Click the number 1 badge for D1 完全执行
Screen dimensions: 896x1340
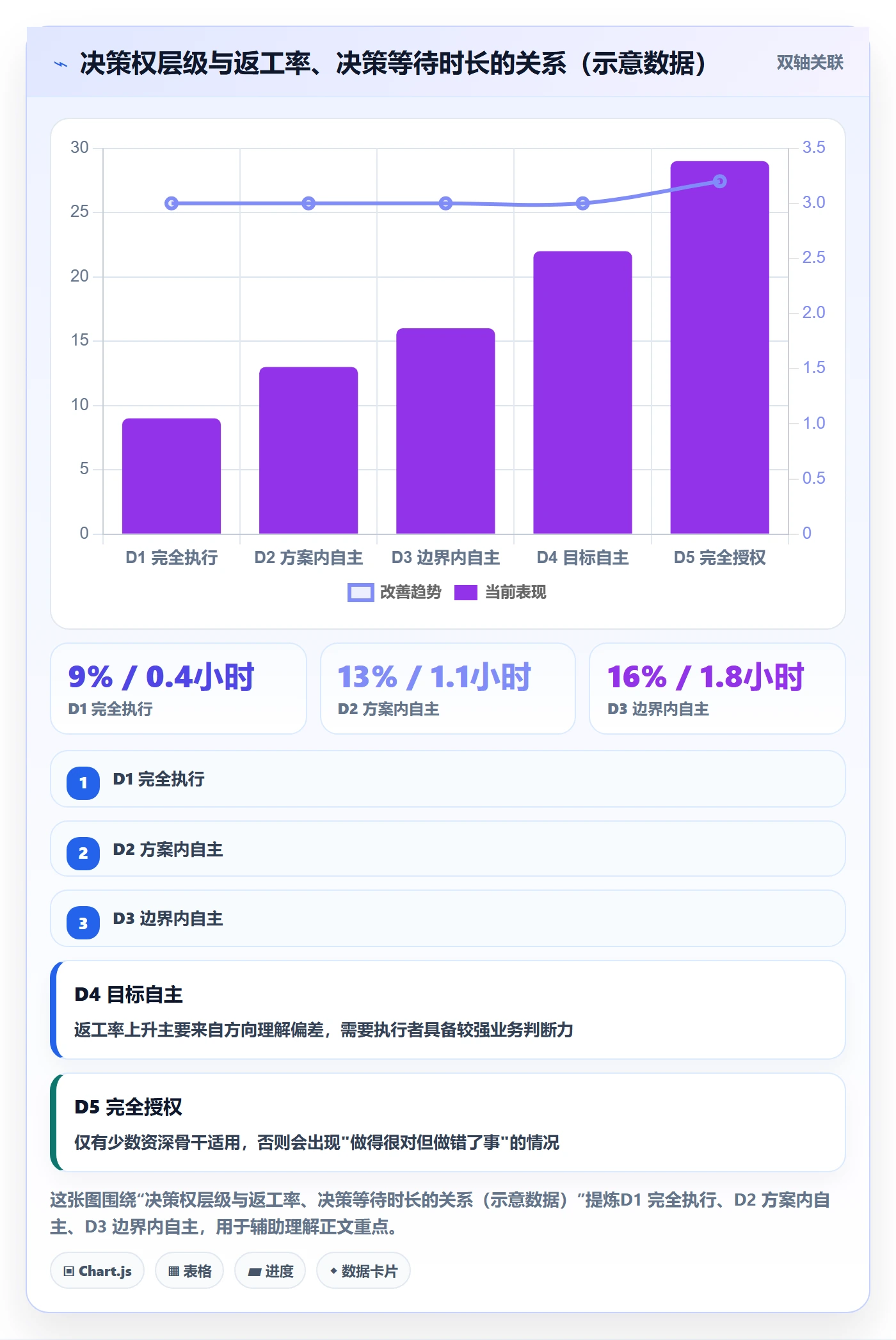point(83,783)
